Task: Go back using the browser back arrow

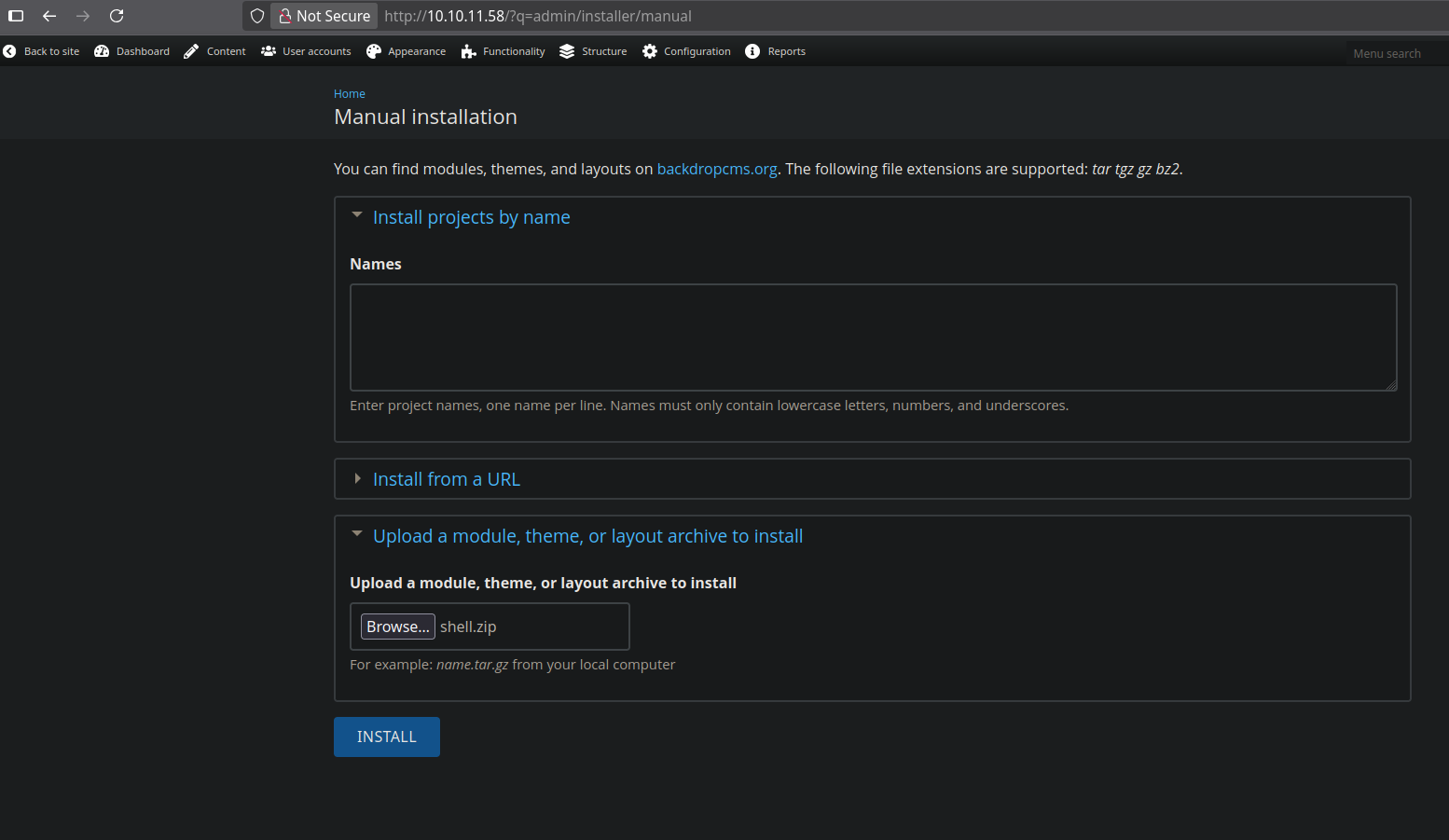Action: point(49,16)
